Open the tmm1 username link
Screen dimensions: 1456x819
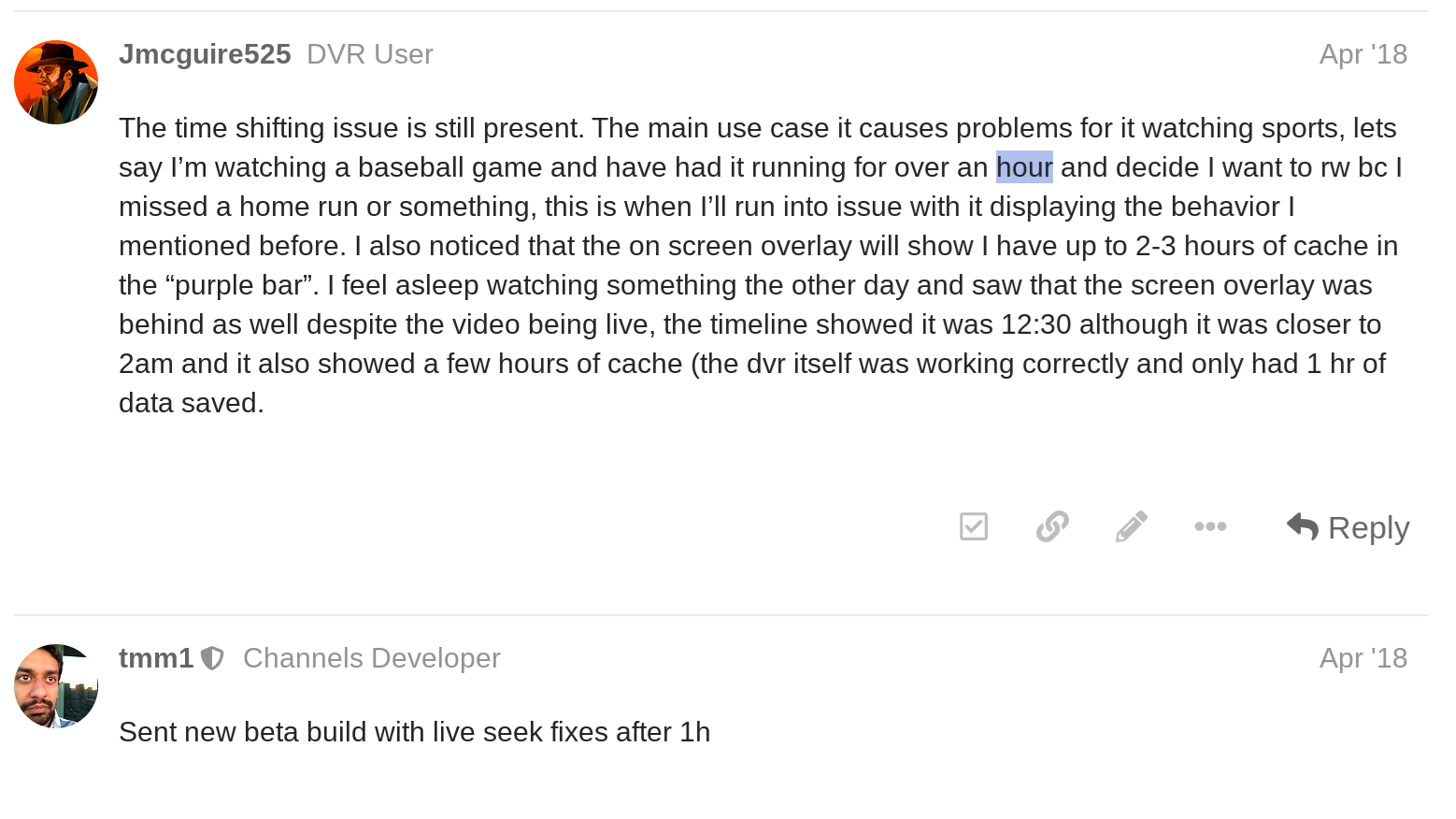(x=156, y=658)
